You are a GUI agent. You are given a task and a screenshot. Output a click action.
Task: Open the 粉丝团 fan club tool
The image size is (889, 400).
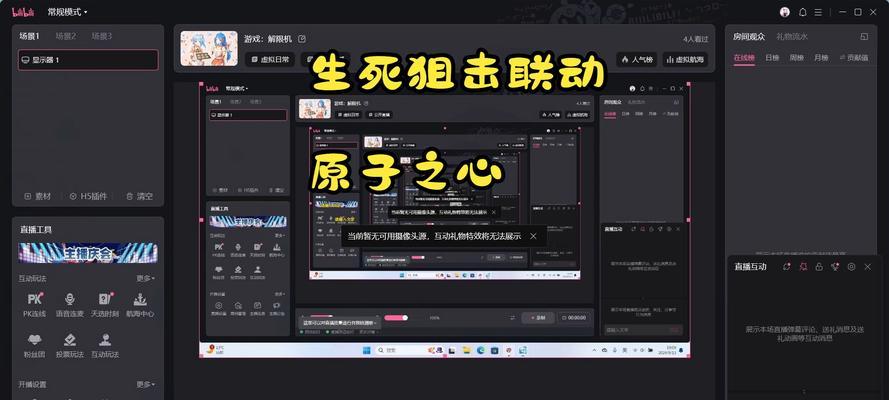(35, 346)
